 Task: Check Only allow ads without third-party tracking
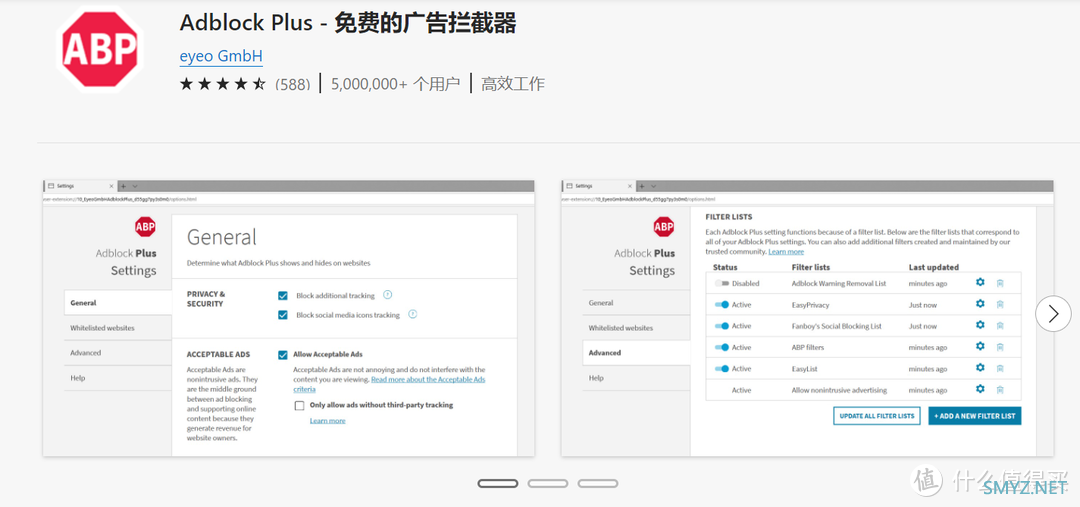[x=299, y=405]
